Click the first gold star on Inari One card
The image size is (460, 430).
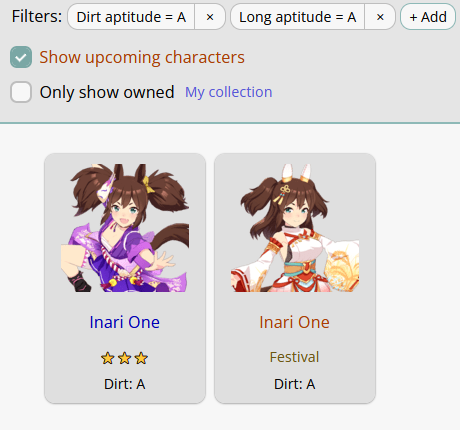pos(108,358)
